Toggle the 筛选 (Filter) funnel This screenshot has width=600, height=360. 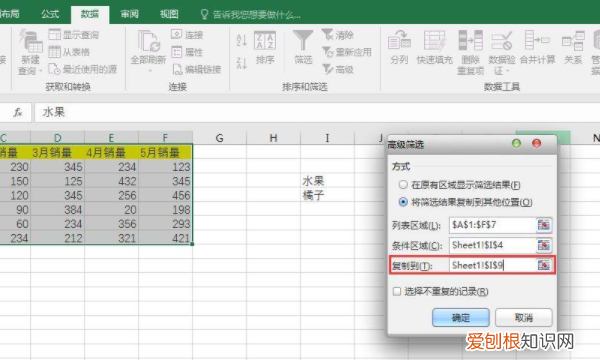coord(303,48)
